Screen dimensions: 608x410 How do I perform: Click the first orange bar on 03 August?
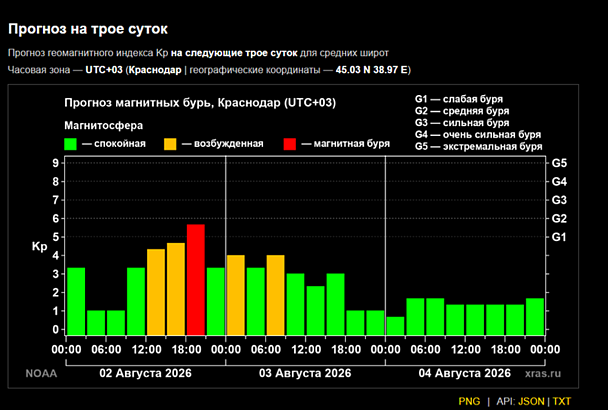pyautogui.click(x=236, y=295)
